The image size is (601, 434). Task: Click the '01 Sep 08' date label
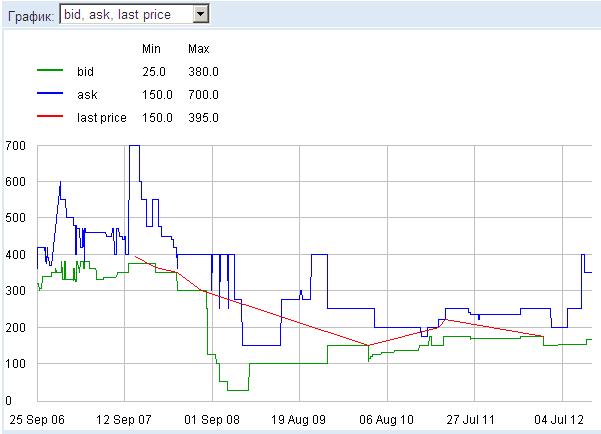212,419
